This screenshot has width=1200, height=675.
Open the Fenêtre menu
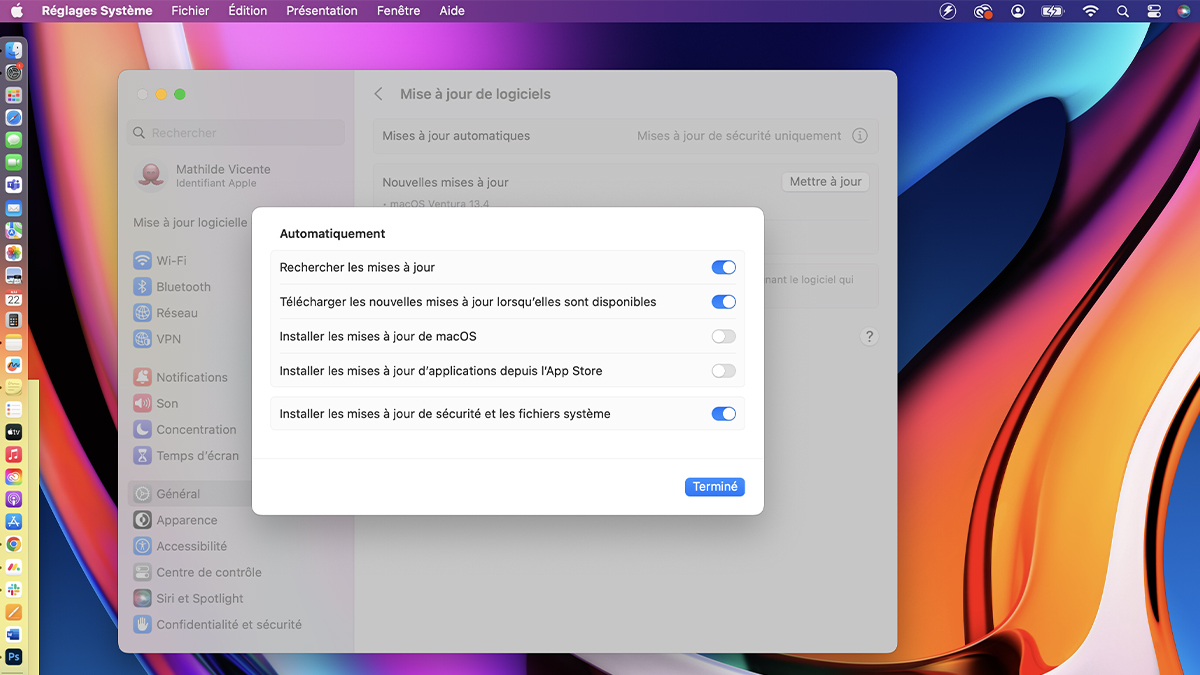tap(399, 11)
